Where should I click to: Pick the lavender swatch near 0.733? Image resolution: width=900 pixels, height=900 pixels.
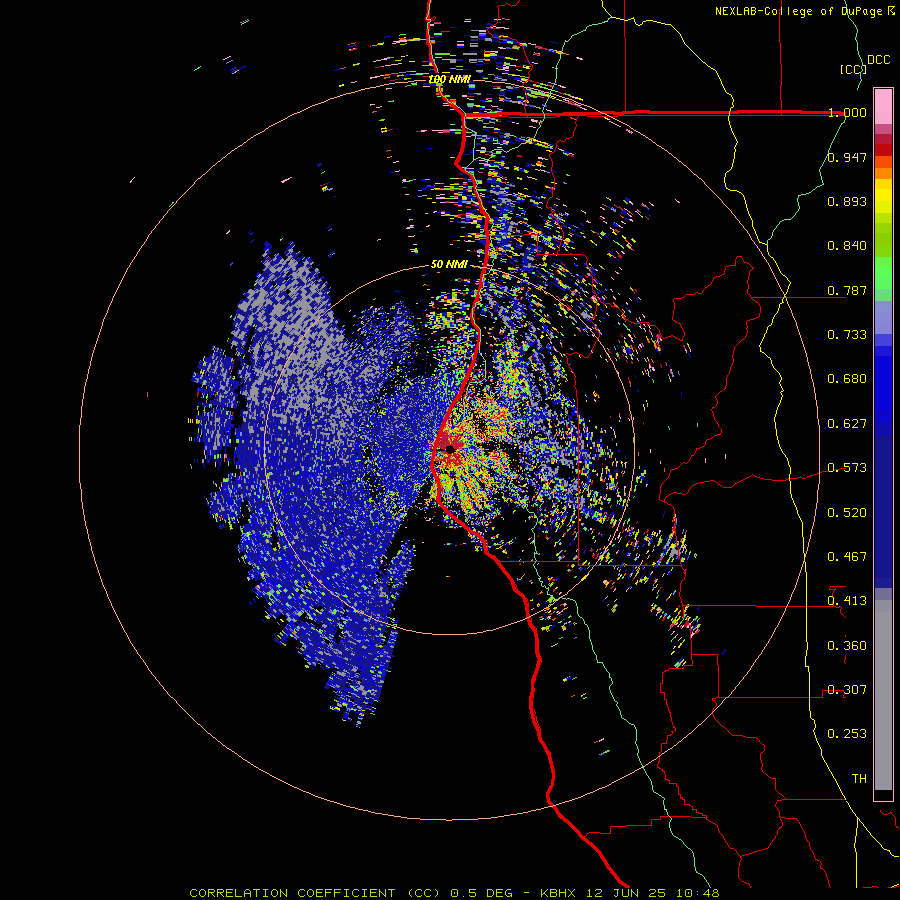click(883, 318)
